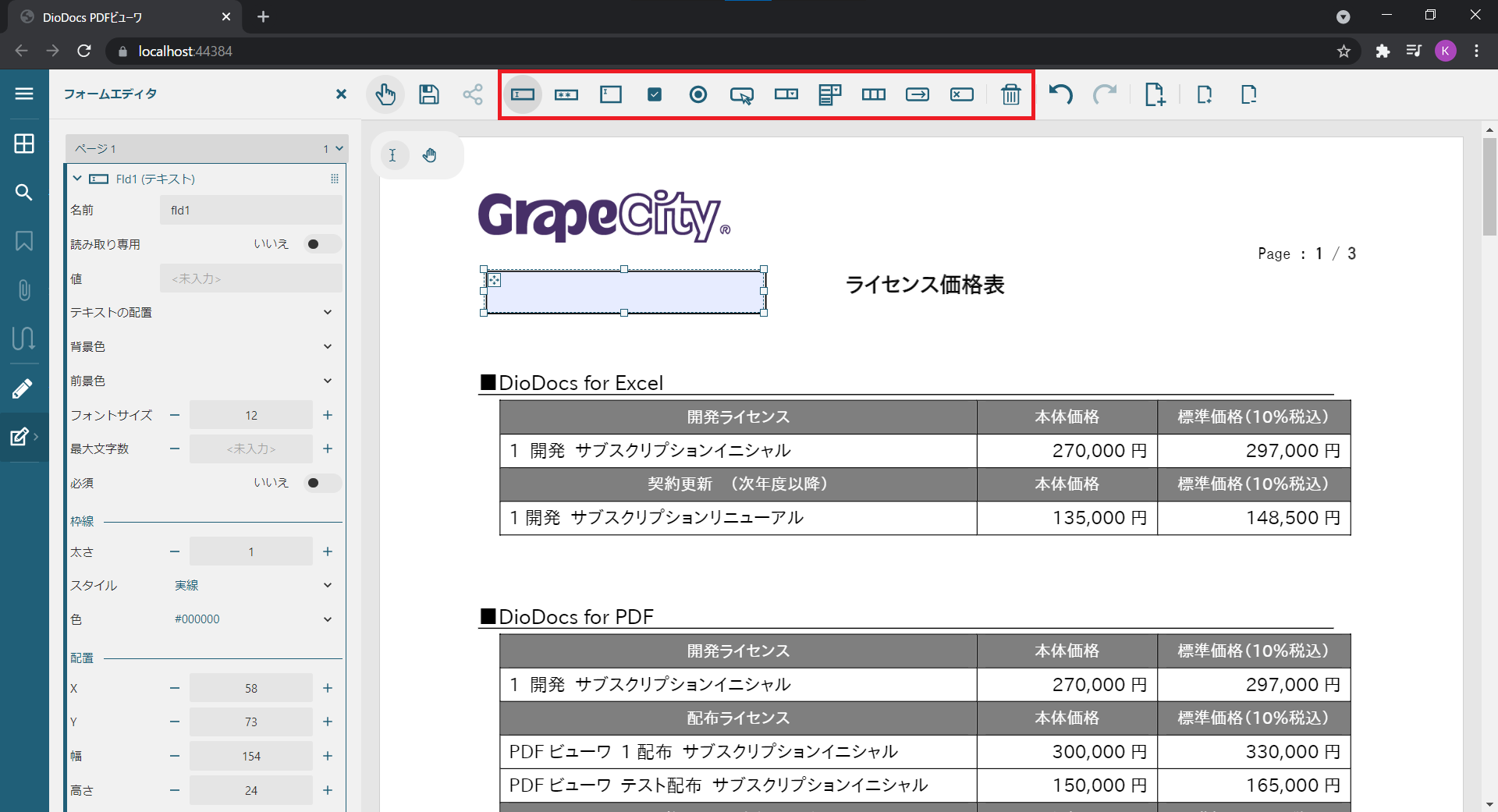Select the text cursor tool
Viewport: 1498px width, 812px height.
click(393, 155)
